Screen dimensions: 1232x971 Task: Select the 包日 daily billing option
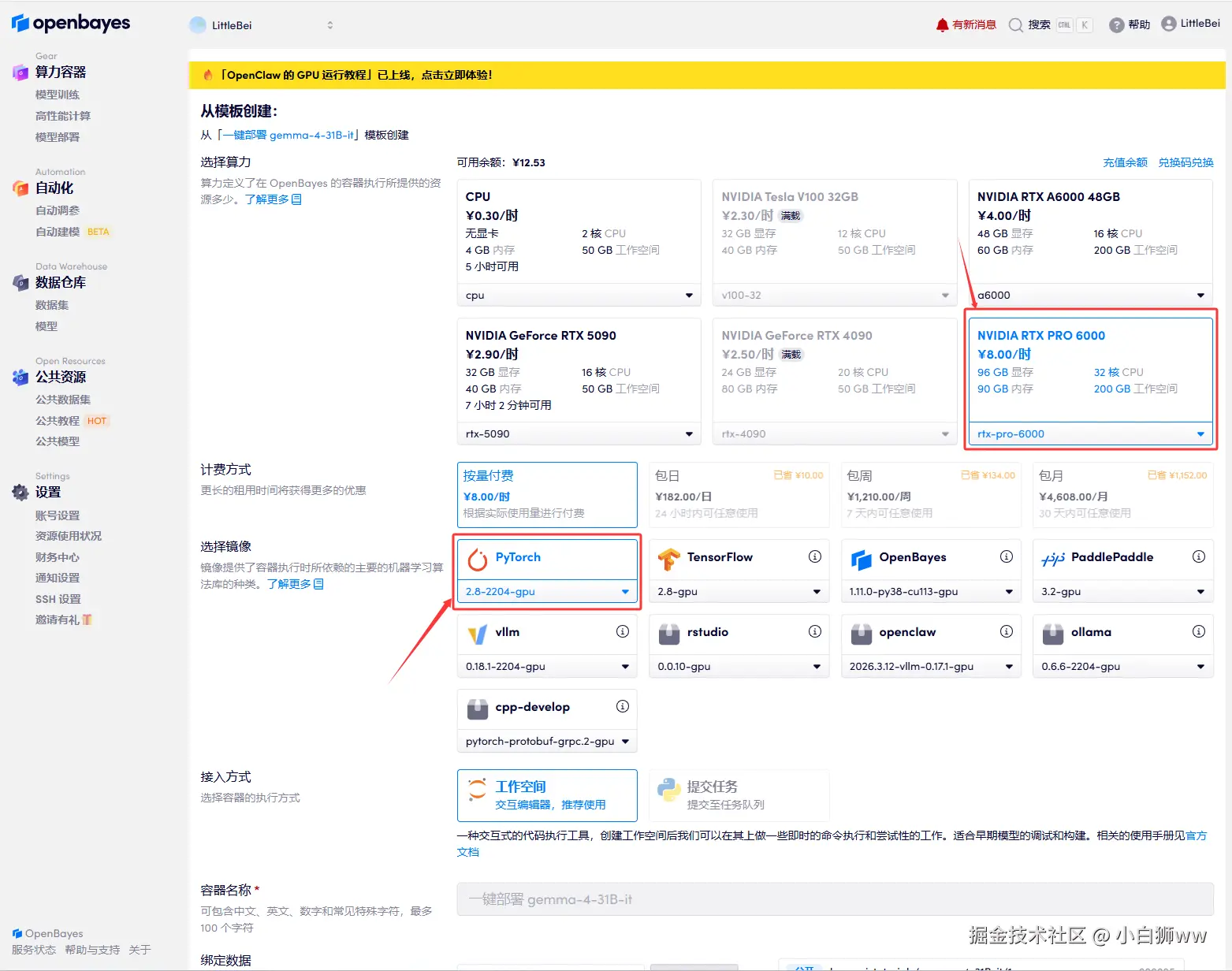tap(739, 495)
